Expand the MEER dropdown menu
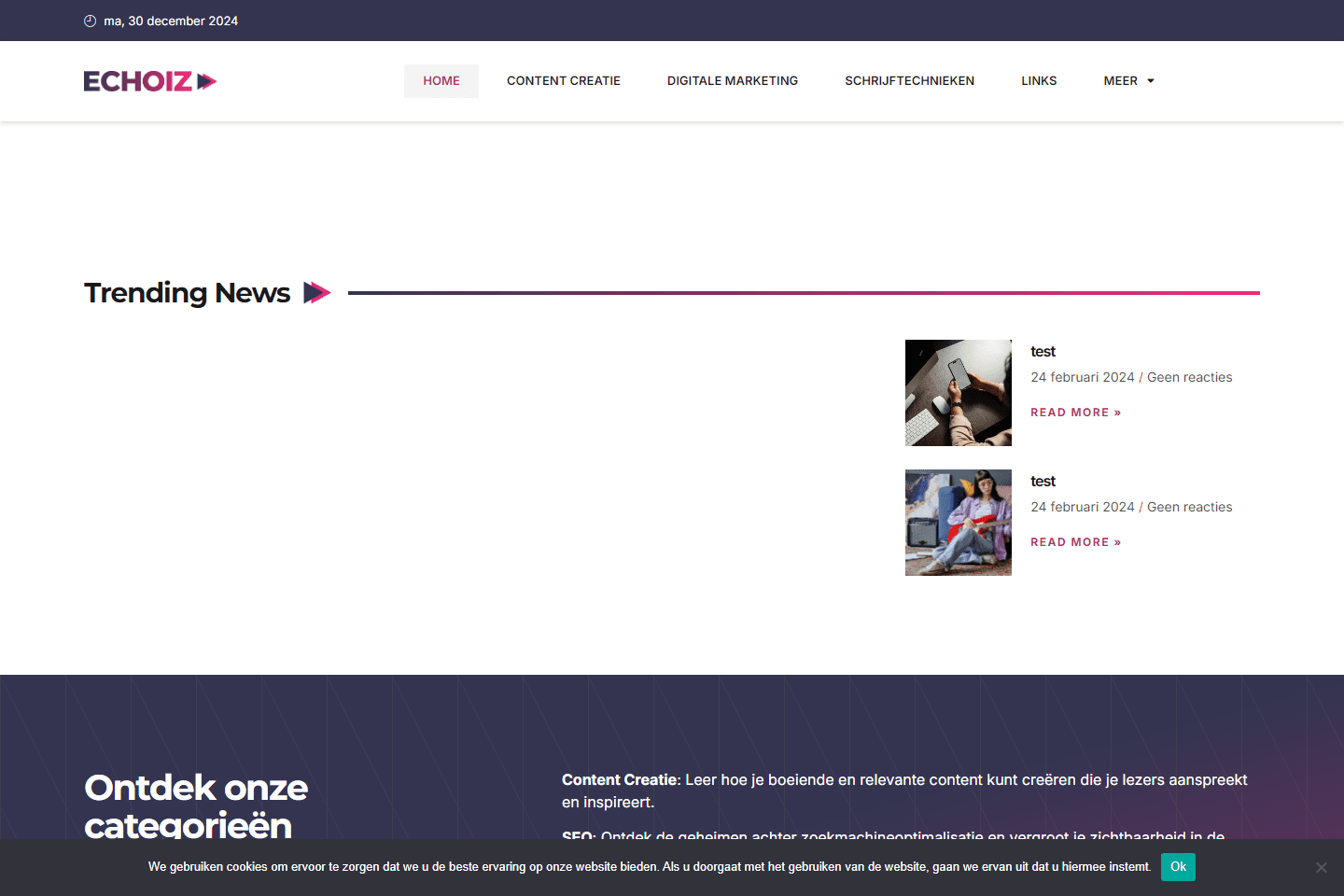 1129,81
